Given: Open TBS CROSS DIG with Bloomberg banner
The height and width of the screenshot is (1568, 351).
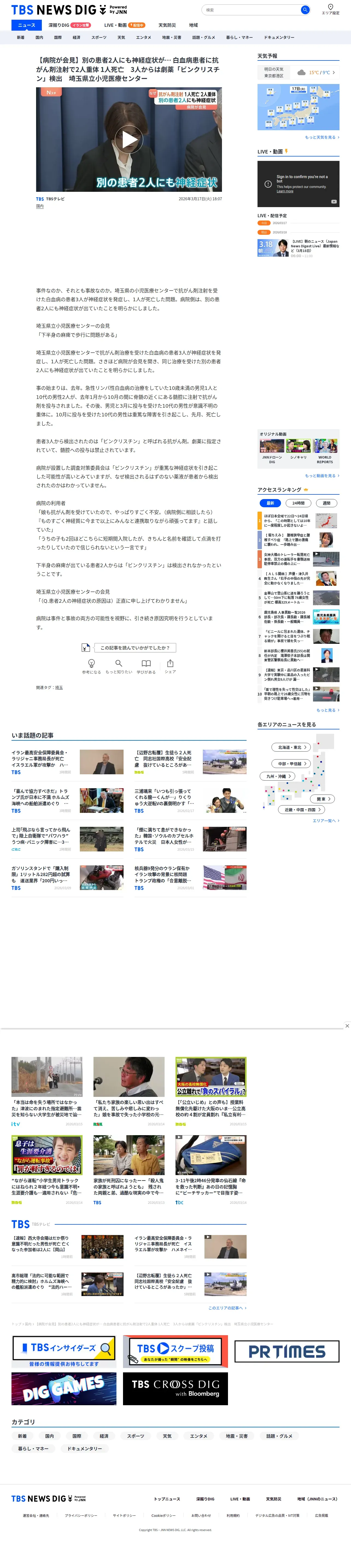Looking at the screenshot, I should [175, 1389].
